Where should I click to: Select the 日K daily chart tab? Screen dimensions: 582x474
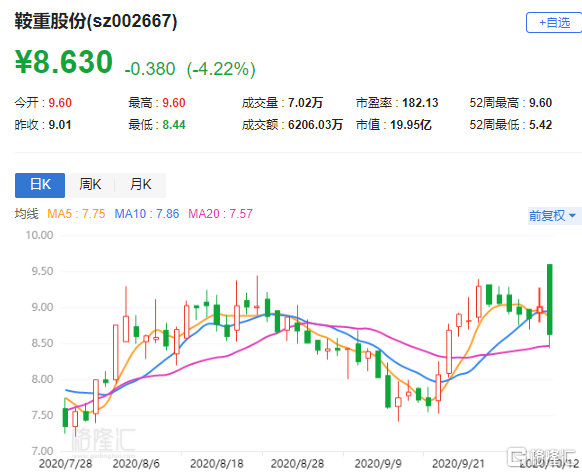40,185
